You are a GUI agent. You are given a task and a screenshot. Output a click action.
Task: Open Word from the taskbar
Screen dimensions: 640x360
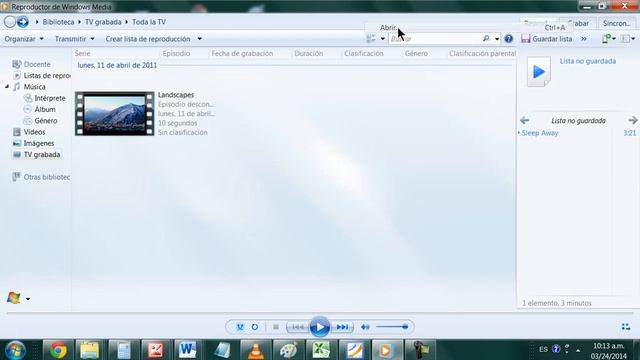coord(187,350)
